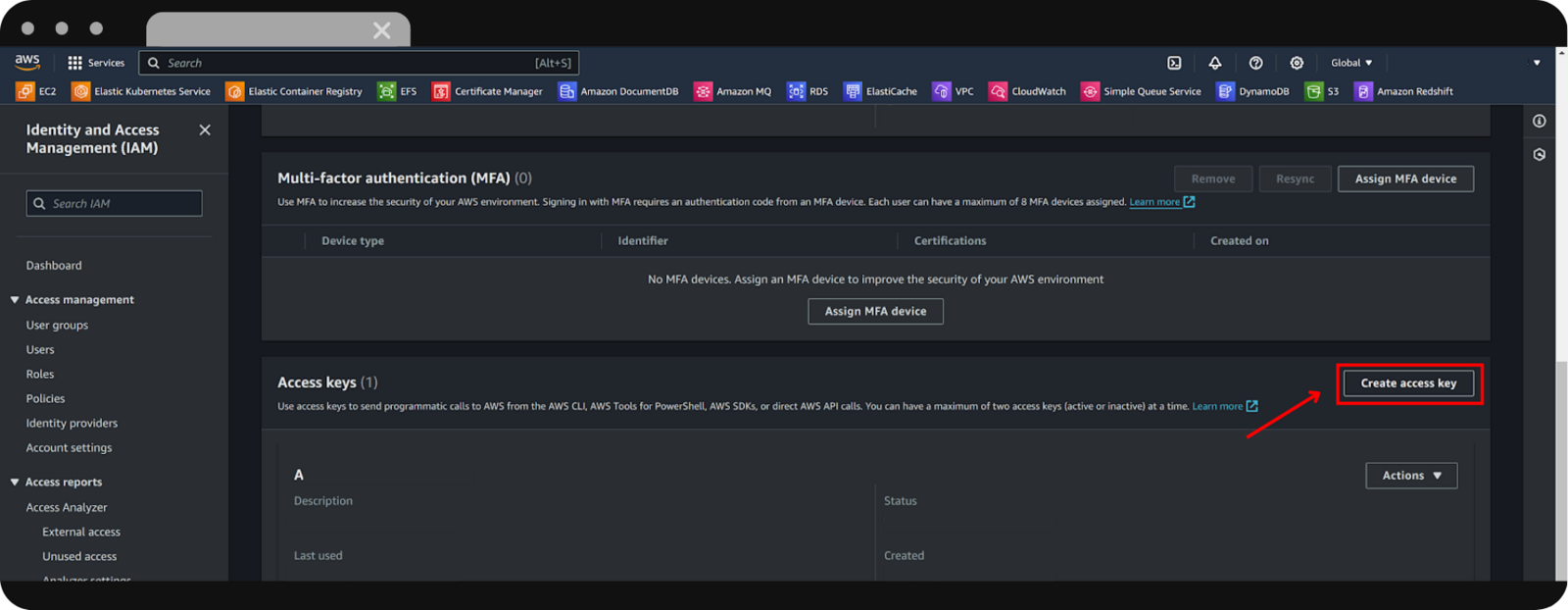
Task: Click the Certifications column header
Action: 950,241
